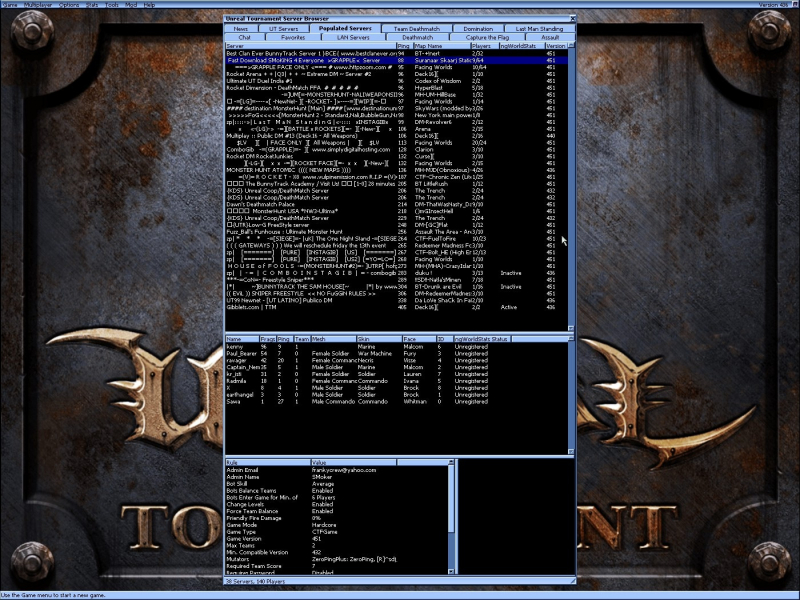The image size is (800, 600).
Task: Select player earthangel in player list
Action: coord(396,395)
